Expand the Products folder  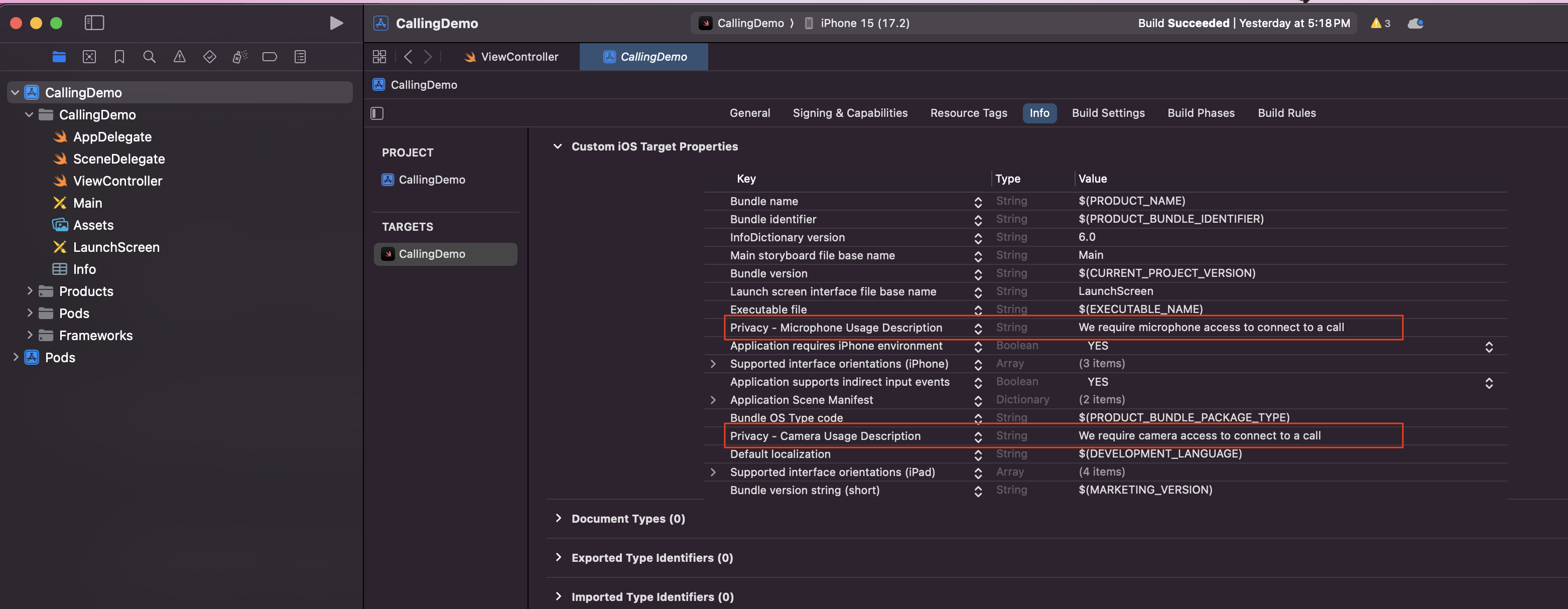coord(29,291)
